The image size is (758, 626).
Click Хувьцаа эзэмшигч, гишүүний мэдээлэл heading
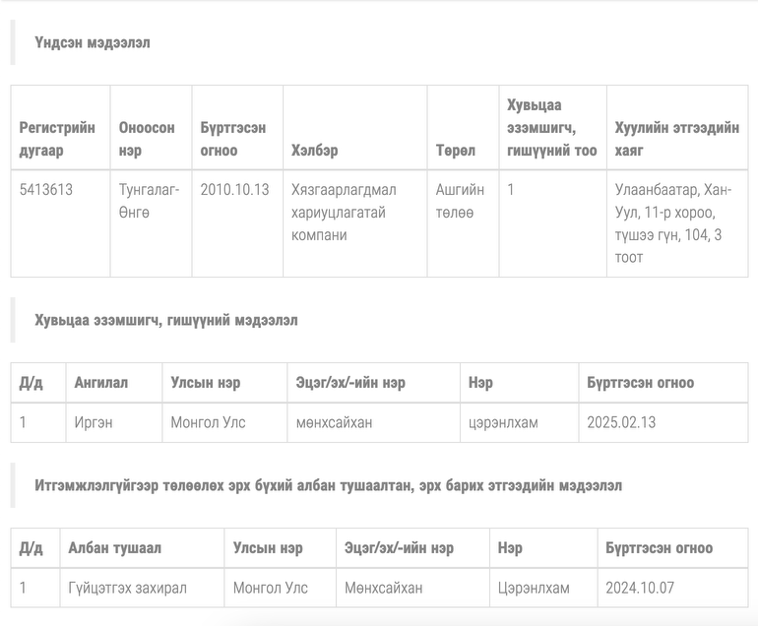[x=166, y=320]
